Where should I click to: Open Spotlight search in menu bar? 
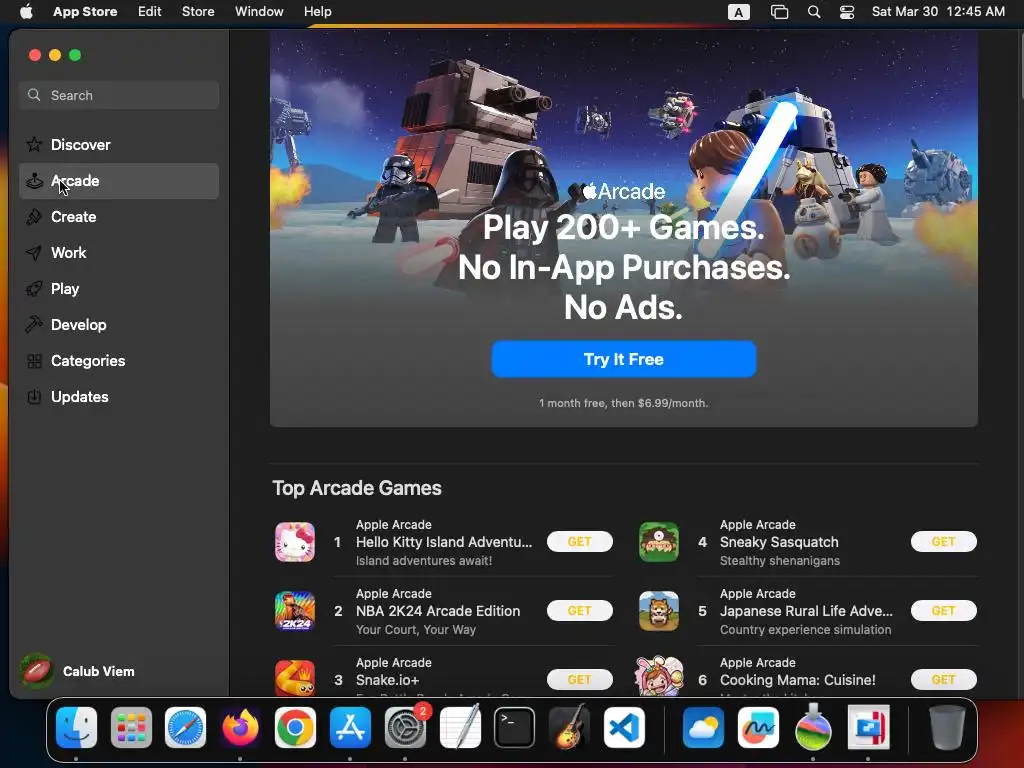(x=814, y=12)
